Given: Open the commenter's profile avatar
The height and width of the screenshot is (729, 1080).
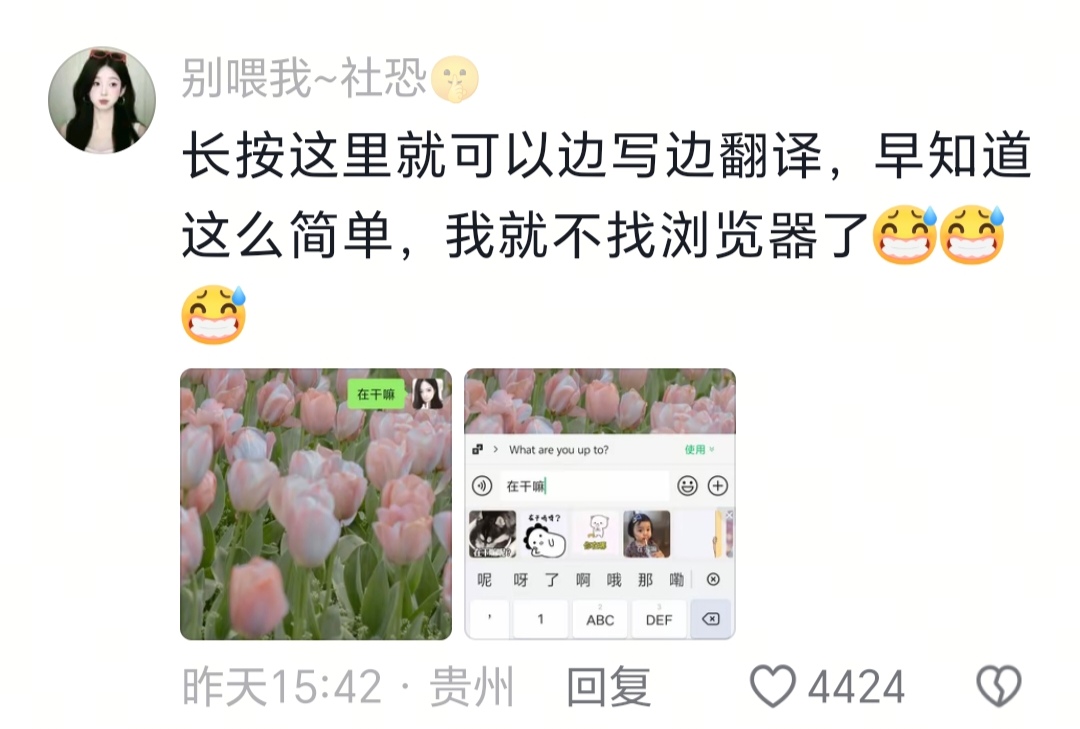Looking at the screenshot, I should (102, 100).
